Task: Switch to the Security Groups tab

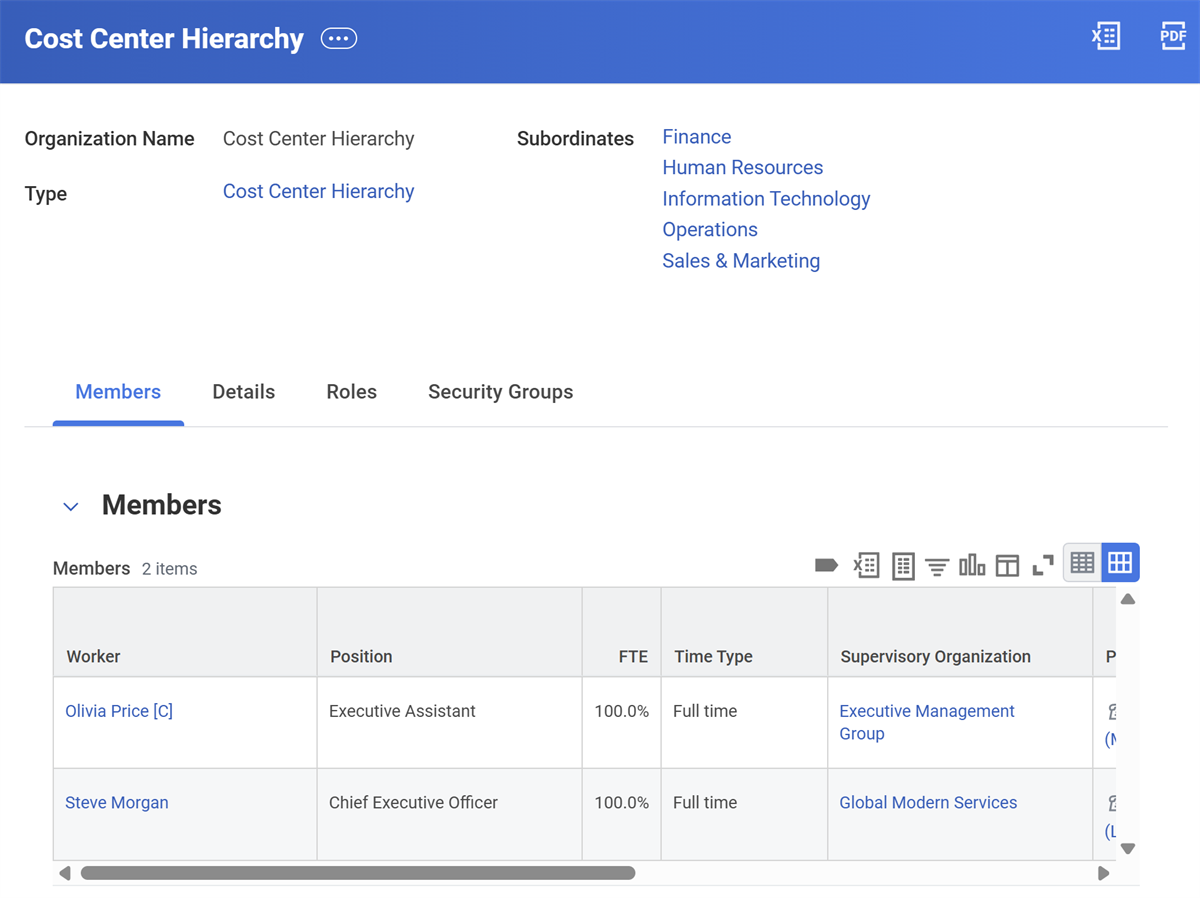Action: (x=501, y=392)
